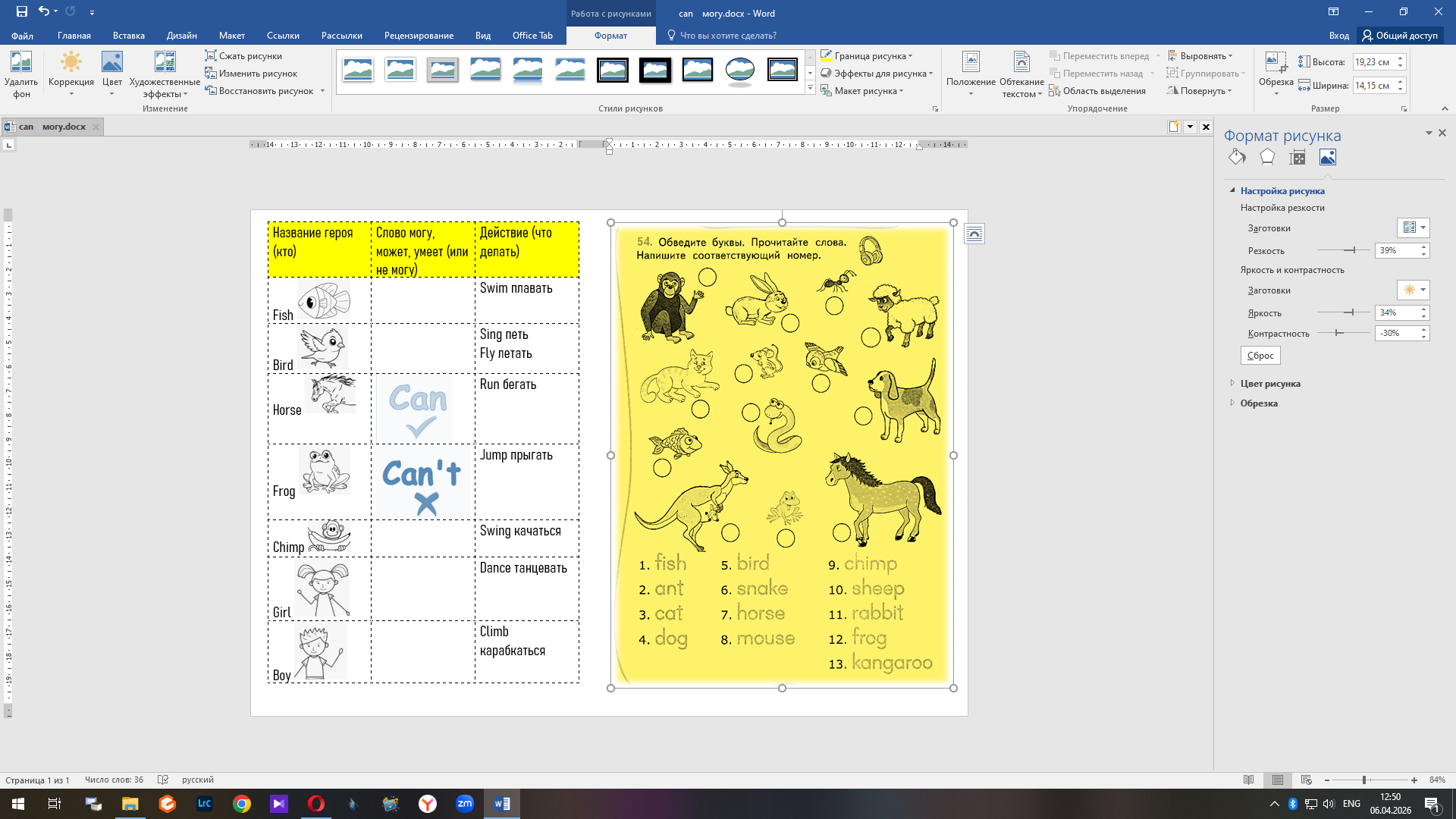Open the Рецензирование ribbon tab
The height and width of the screenshot is (819, 1456).
[419, 36]
